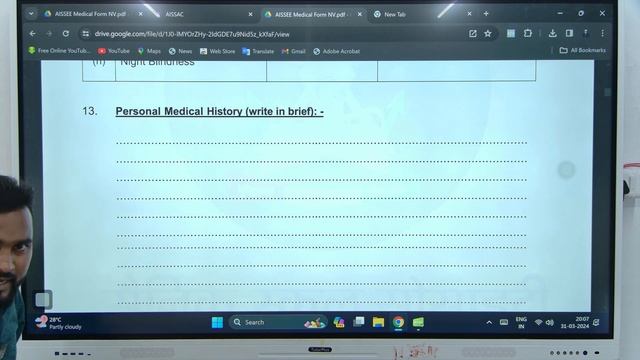640x360 pixels.
Task: Click the round floating button on page right
Action: pos(567,170)
